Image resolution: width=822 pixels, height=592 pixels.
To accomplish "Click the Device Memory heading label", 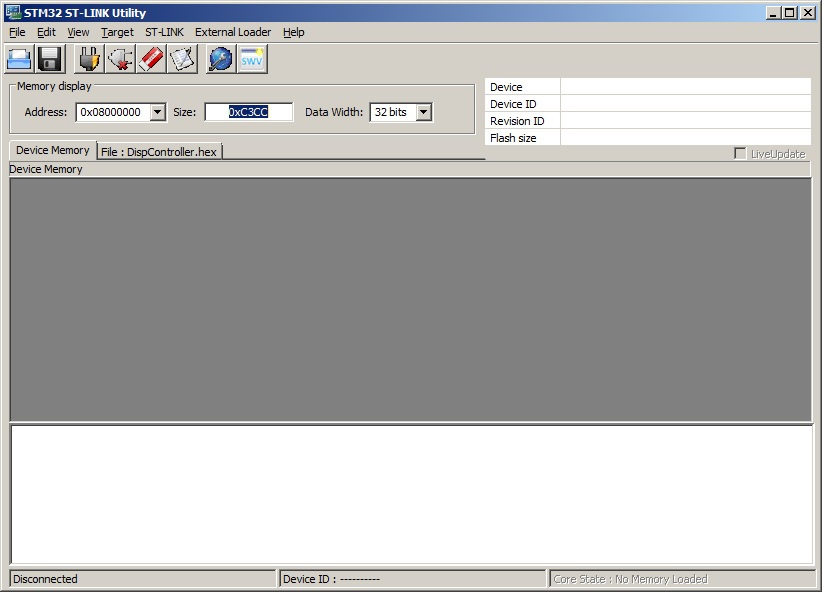I will [46, 169].
